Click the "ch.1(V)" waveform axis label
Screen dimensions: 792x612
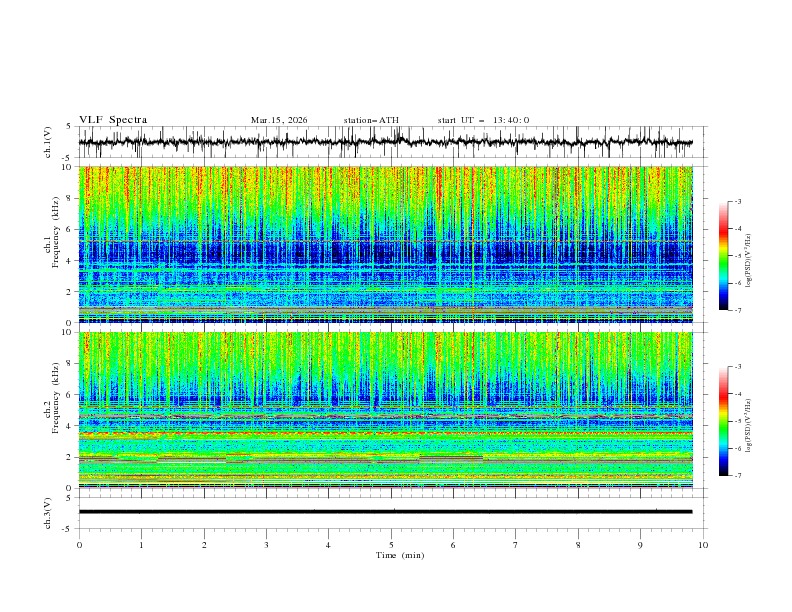click(x=48, y=142)
